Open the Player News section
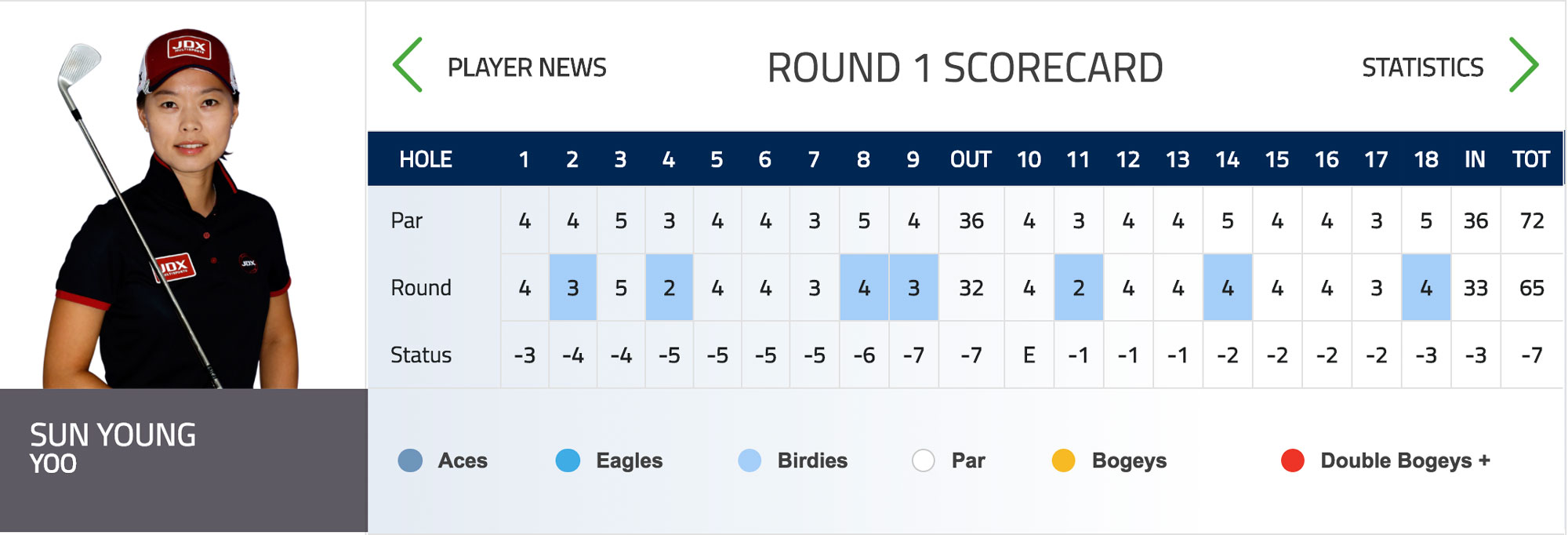Viewport: 1568px width, 535px height. pos(525,67)
